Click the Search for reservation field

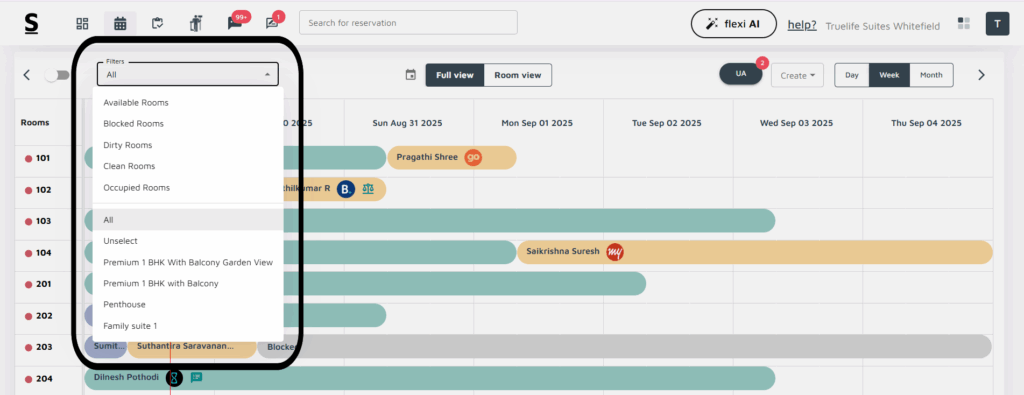[408, 22]
